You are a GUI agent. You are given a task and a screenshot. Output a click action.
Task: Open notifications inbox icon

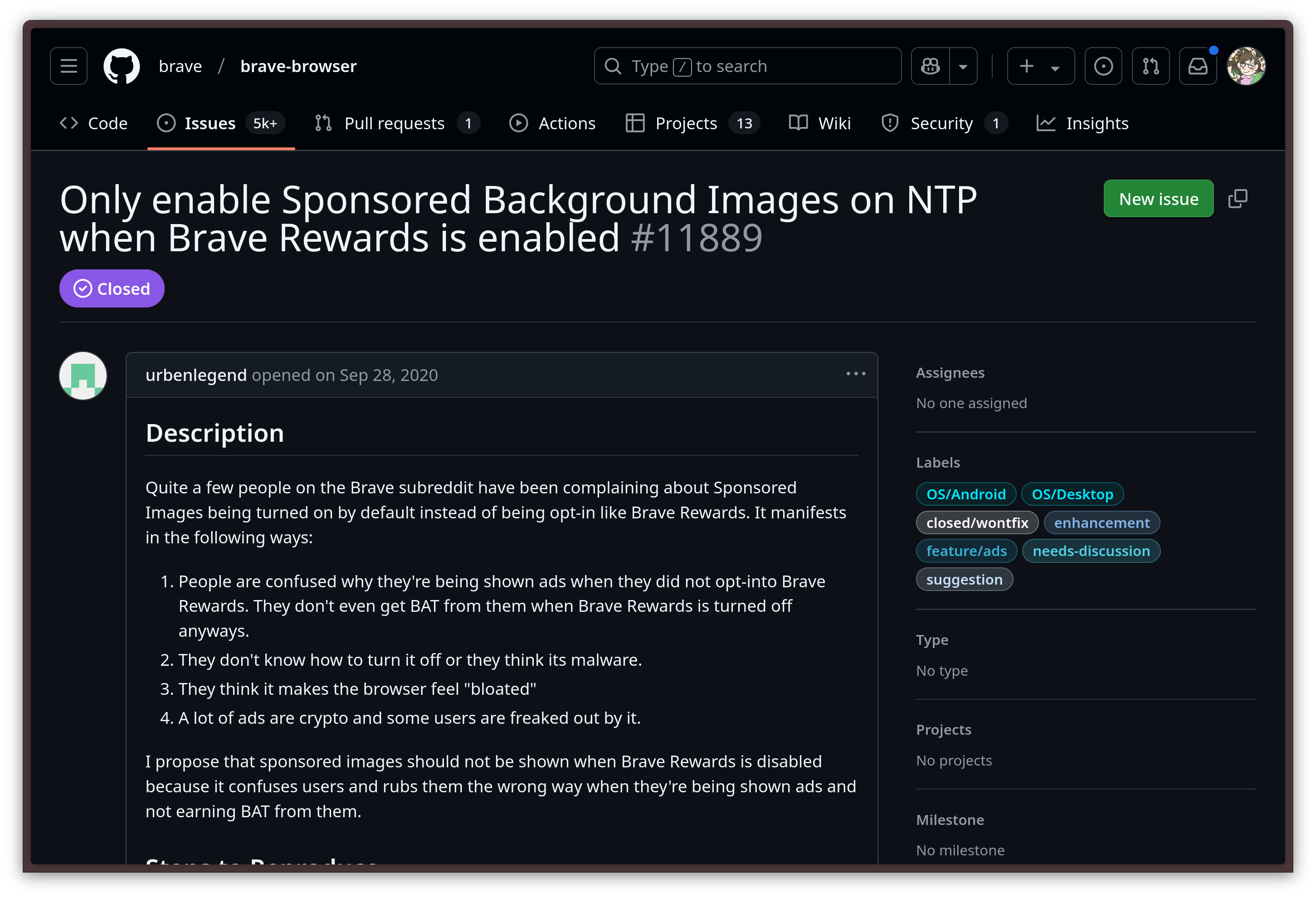pyautogui.click(x=1198, y=66)
